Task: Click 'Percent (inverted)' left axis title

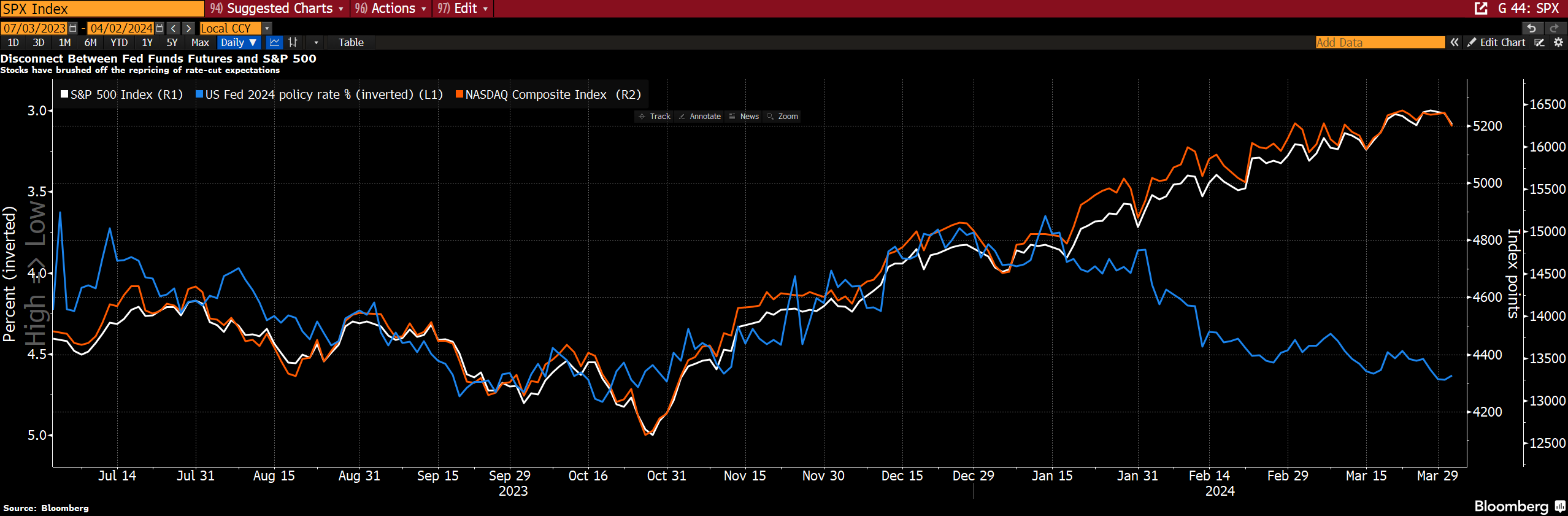Action: click(9, 274)
